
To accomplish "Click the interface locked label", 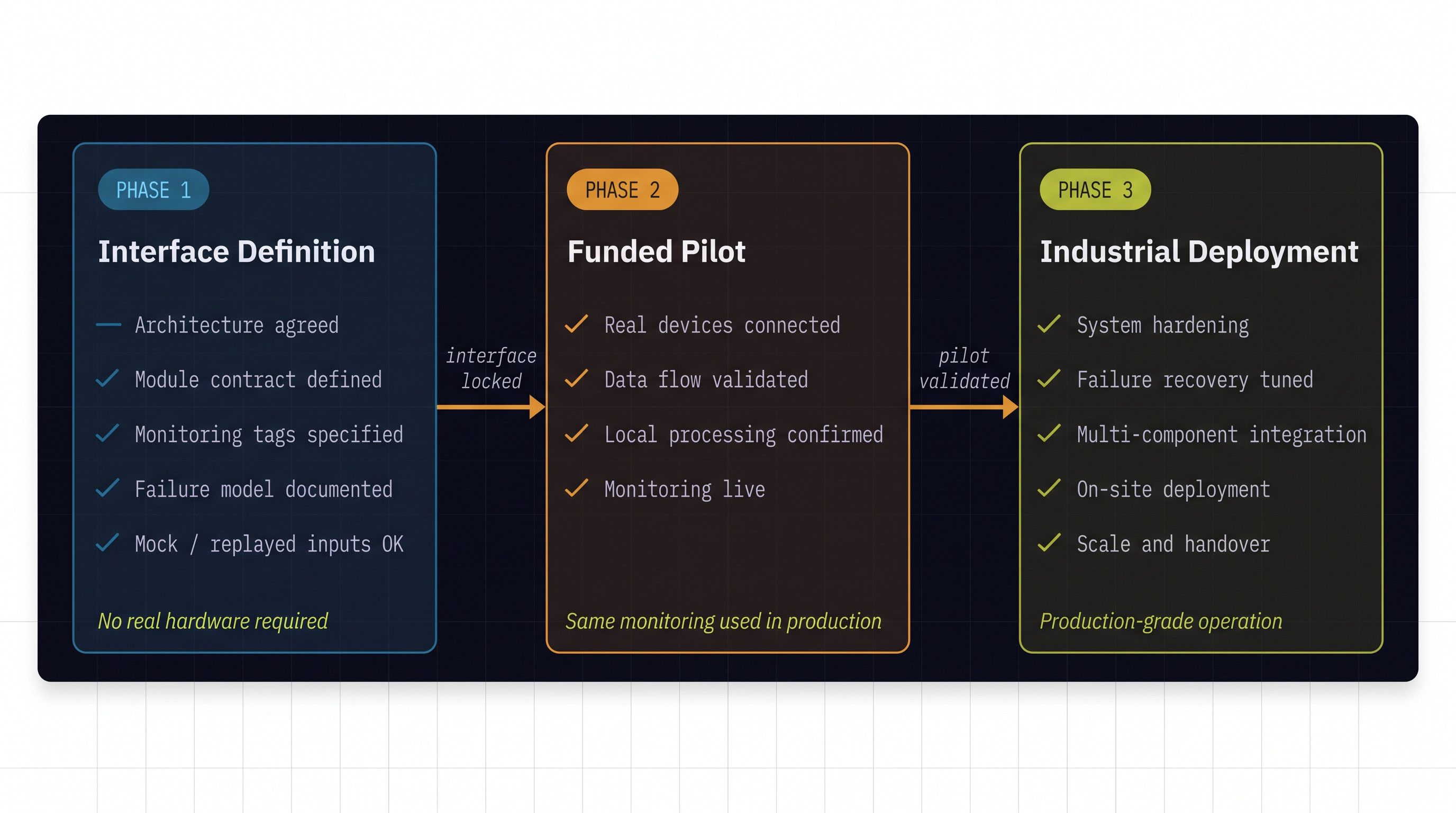I will [x=491, y=368].
